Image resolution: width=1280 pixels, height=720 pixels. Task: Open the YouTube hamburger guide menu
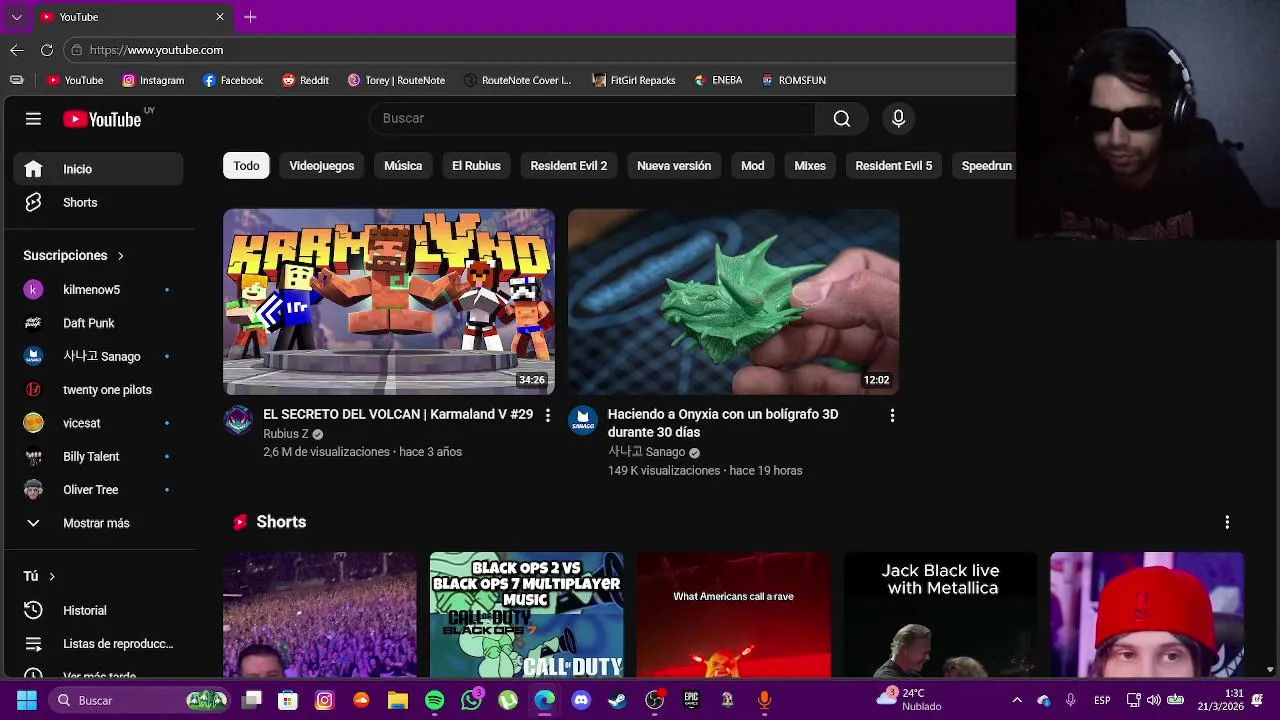tap(33, 119)
